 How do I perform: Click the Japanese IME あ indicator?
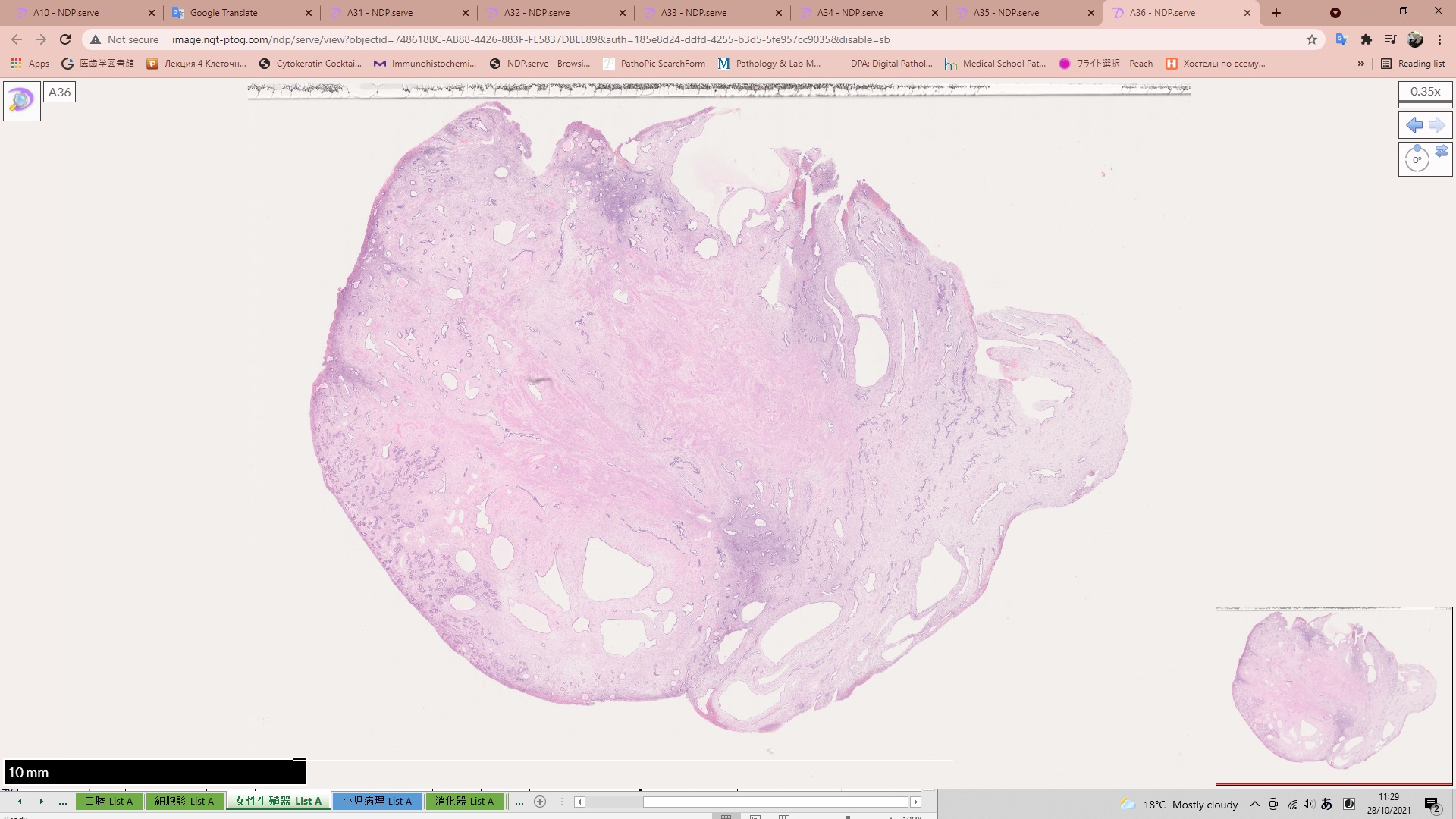pyautogui.click(x=1326, y=804)
